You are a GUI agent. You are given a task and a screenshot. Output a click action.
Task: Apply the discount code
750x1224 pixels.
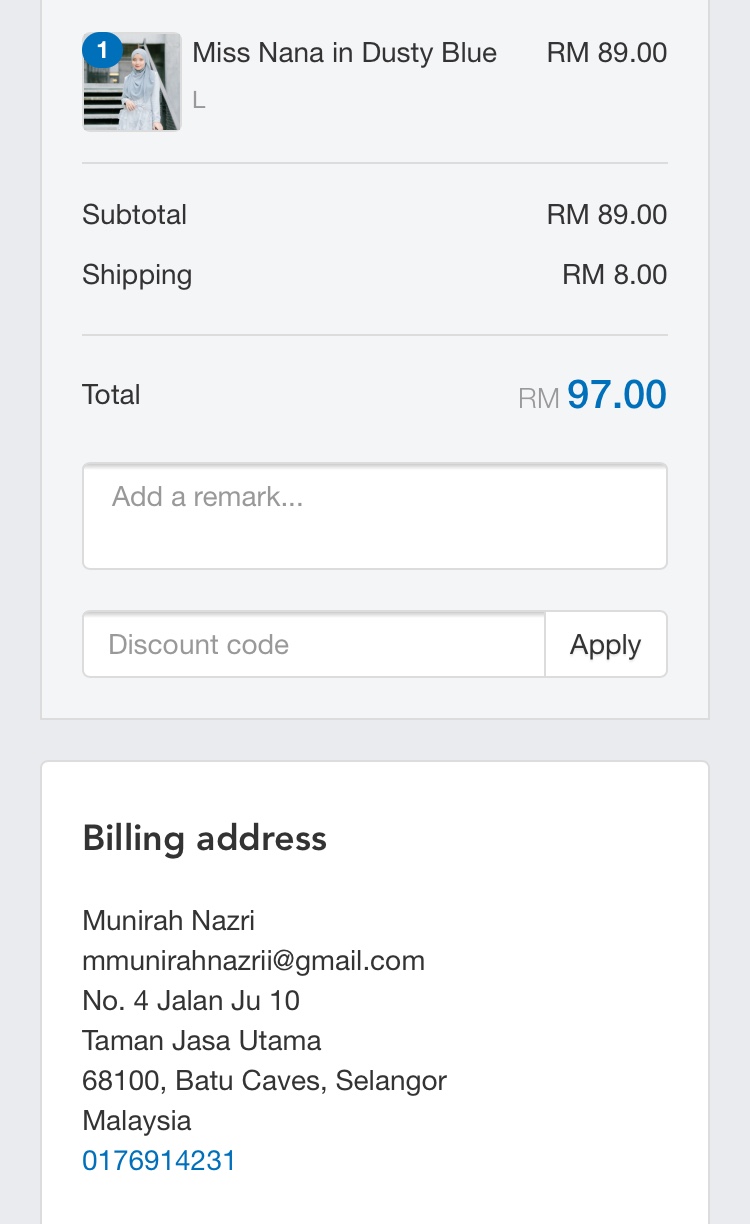[606, 644]
